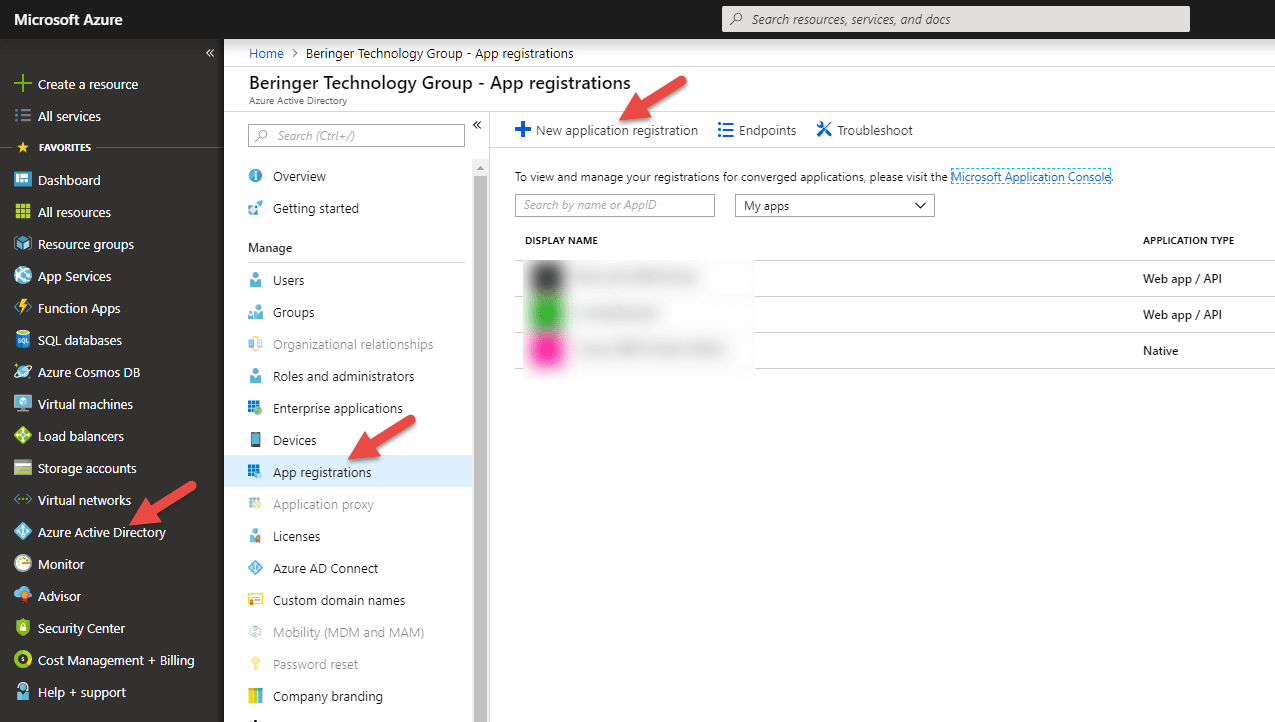1275x722 pixels.
Task: Click the Getting started rocket icon
Action: [x=255, y=208]
